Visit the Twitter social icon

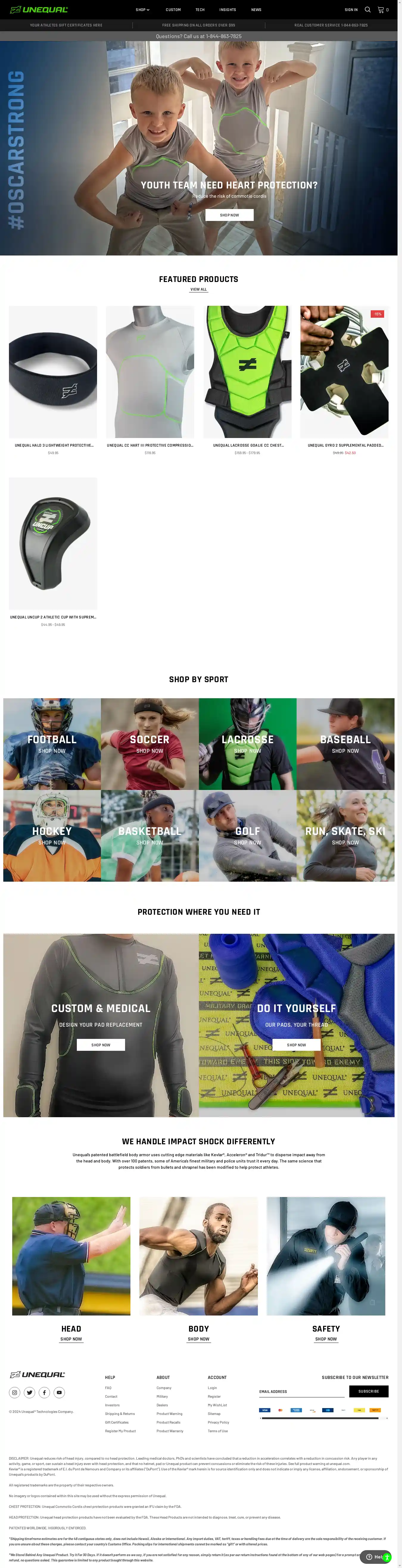coord(29,1392)
